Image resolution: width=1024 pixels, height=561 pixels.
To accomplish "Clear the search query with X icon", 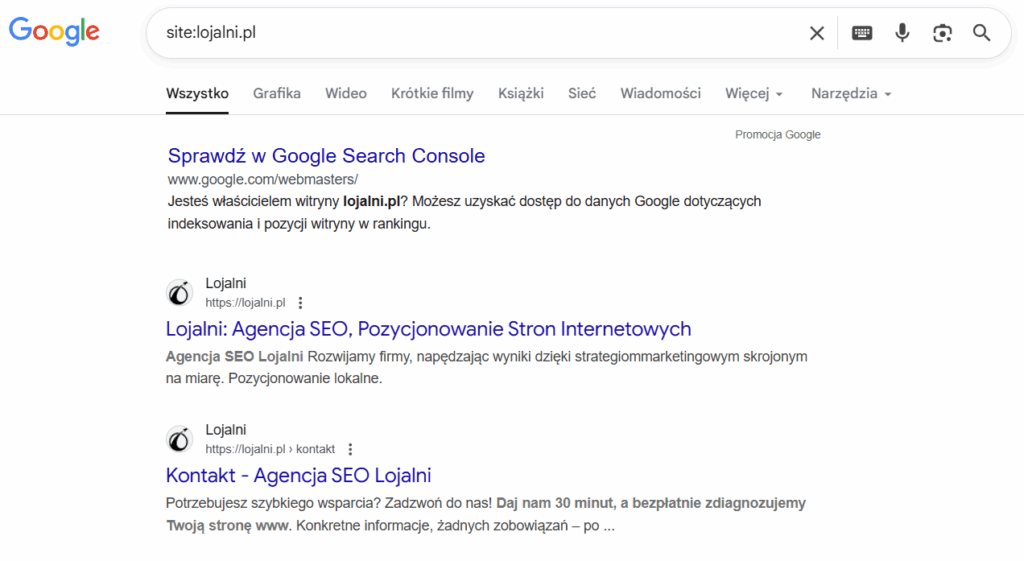I will tap(817, 33).
